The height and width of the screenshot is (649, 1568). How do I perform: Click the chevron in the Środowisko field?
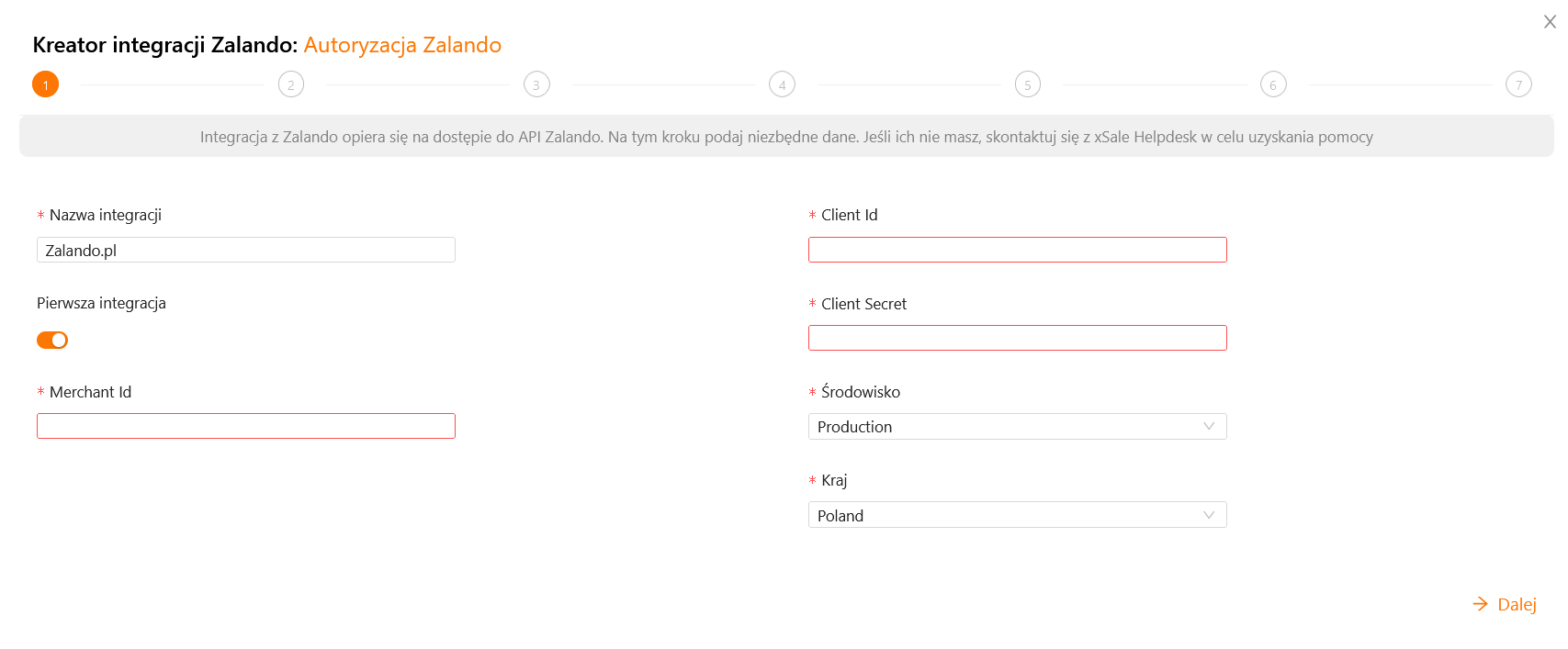pyautogui.click(x=1209, y=427)
